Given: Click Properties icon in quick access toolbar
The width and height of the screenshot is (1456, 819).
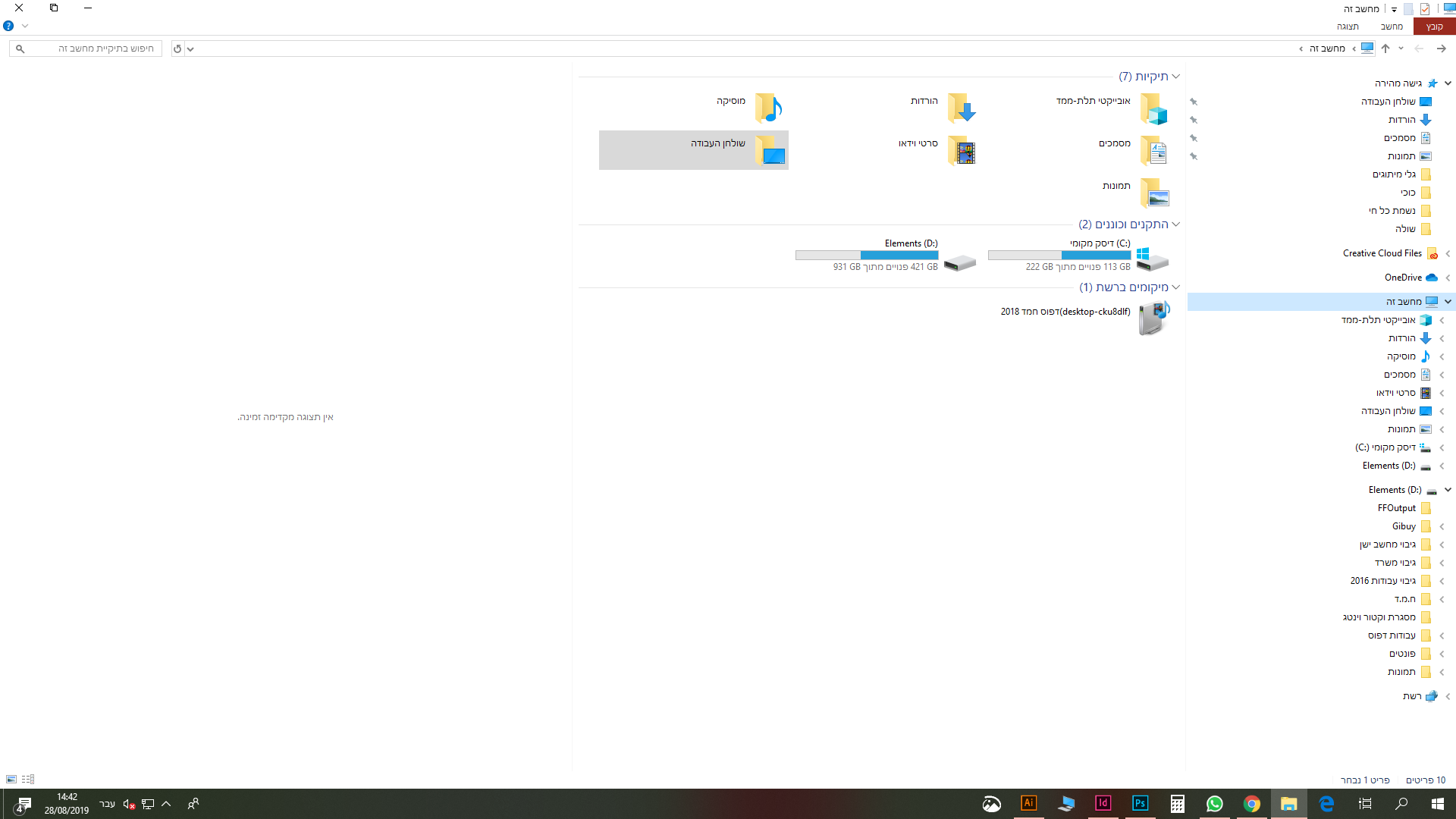Looking at the screenshot, I should (1425, 9).
